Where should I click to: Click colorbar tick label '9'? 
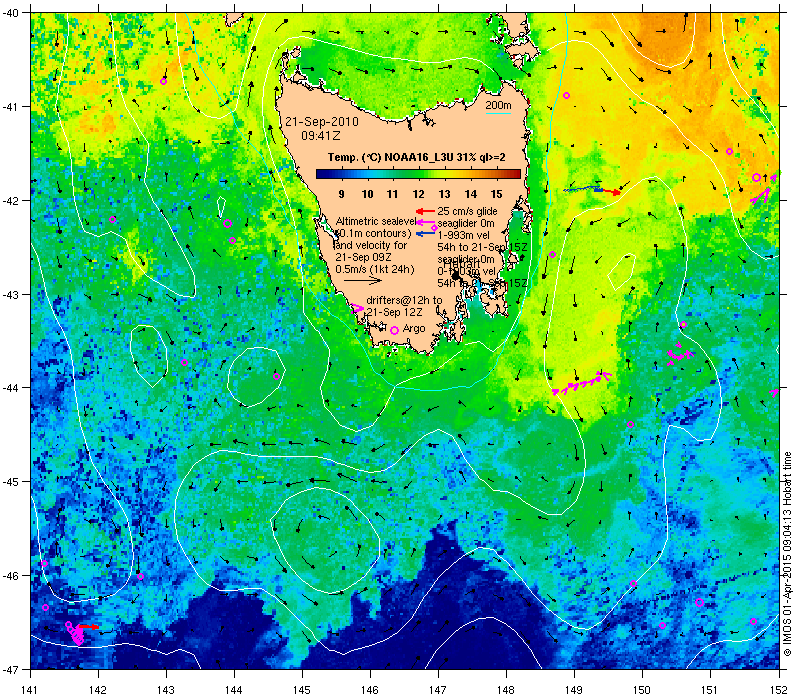point(341,194)
